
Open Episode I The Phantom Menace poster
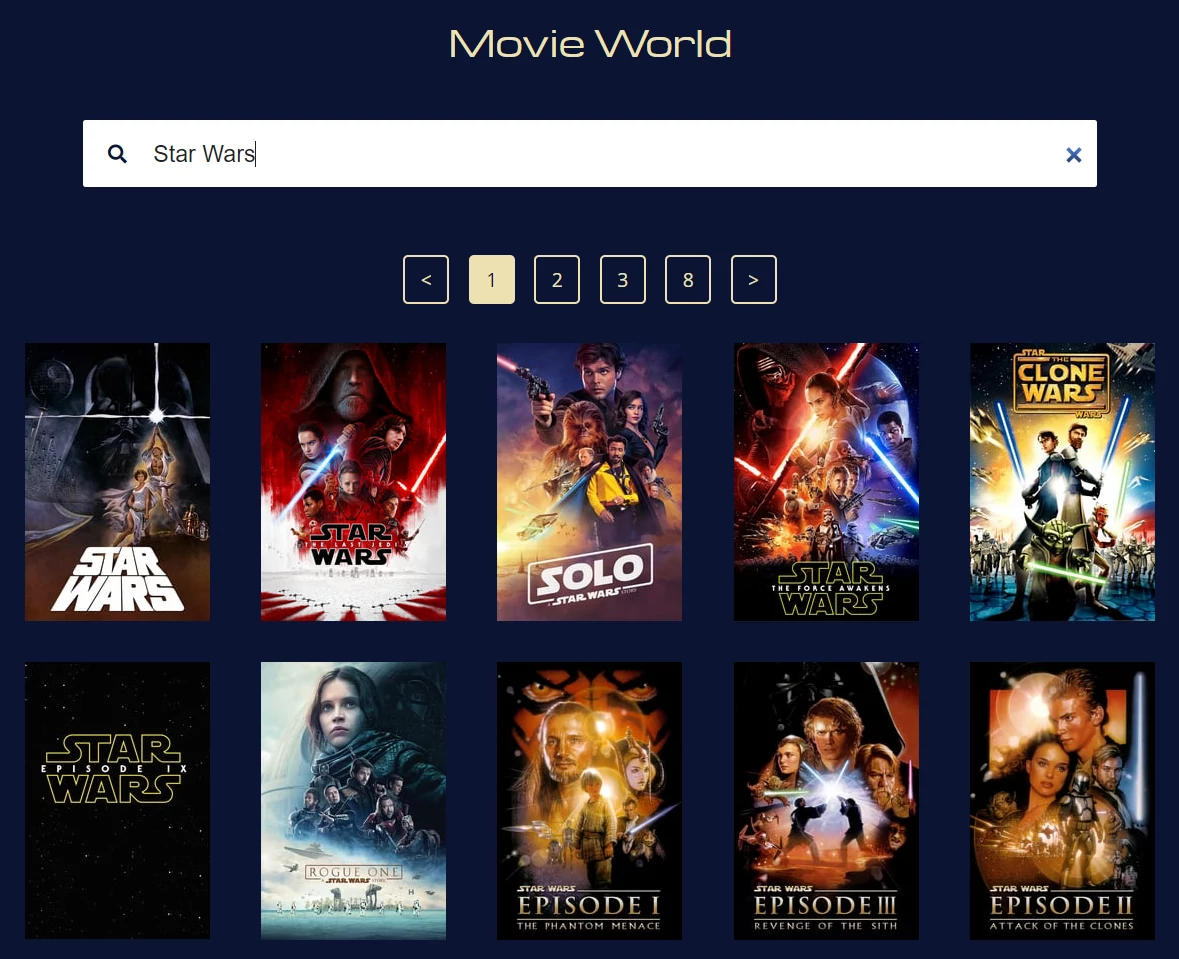(590, 800)
